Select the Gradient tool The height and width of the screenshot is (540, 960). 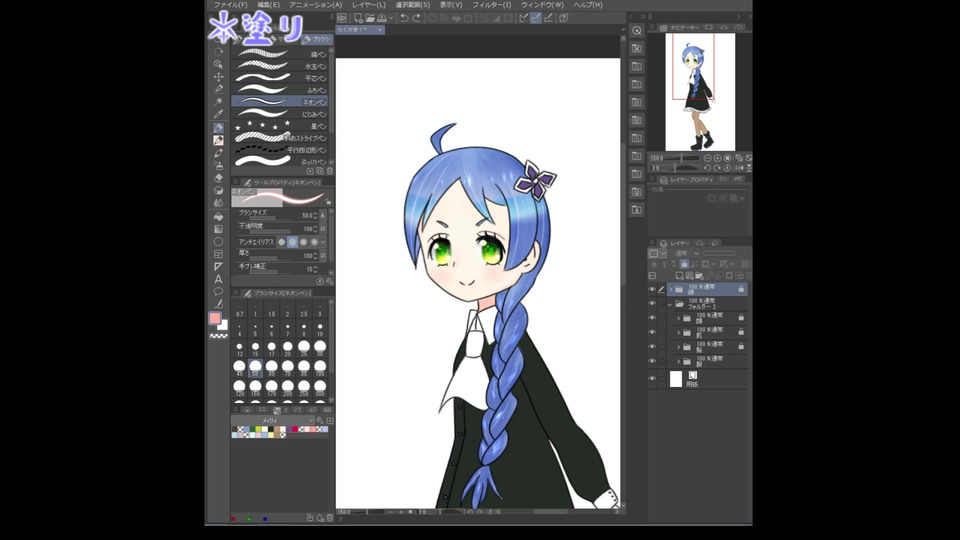(x=218, y=229)
